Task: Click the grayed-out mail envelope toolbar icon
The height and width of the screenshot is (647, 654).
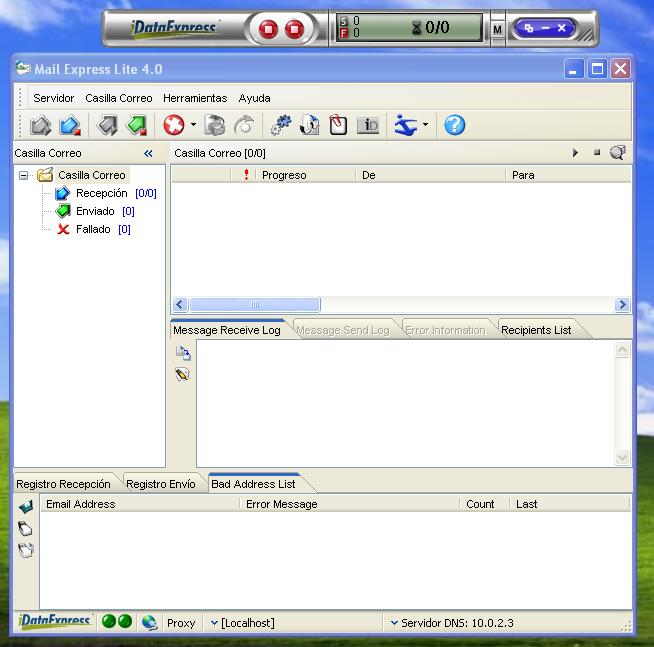Action: 214,126
